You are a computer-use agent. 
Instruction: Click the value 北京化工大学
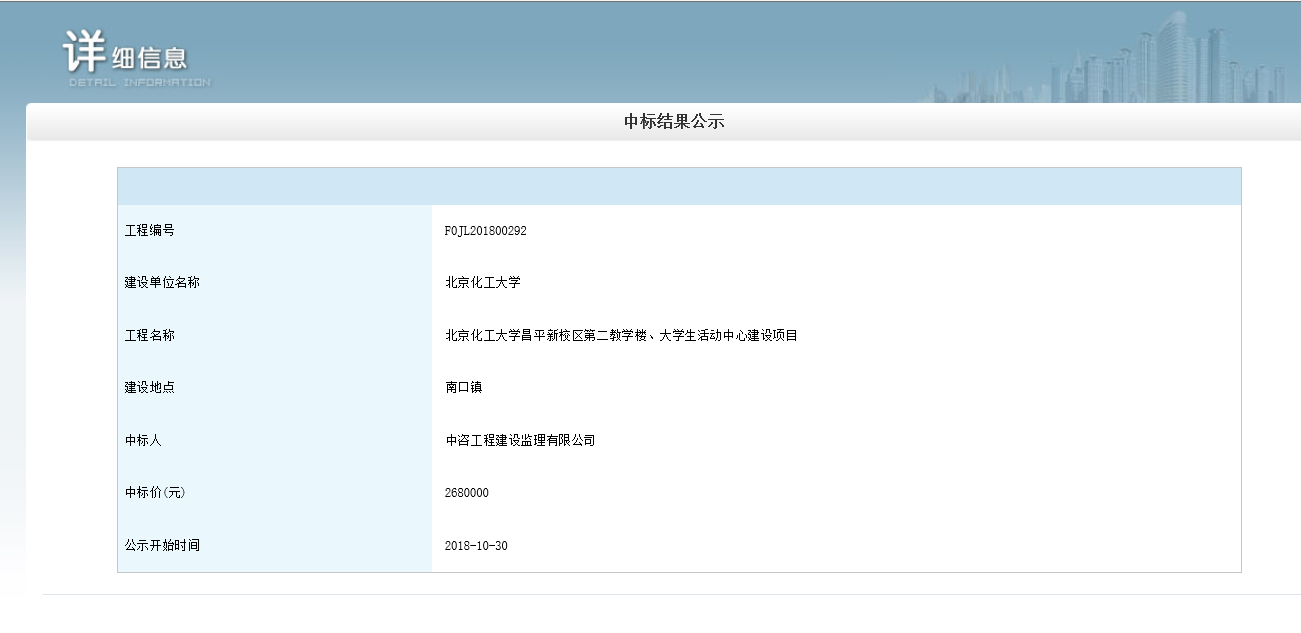[483, 283]
